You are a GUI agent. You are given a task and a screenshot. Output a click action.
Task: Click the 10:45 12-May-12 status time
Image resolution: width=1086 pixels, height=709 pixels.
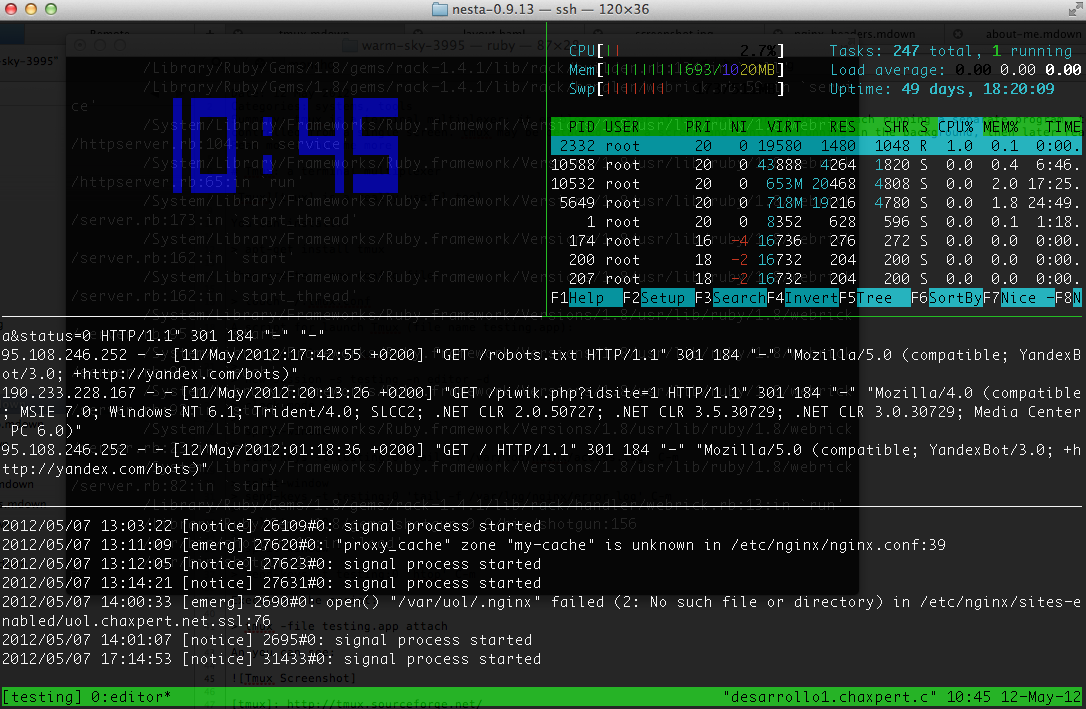coord(1014,697)
